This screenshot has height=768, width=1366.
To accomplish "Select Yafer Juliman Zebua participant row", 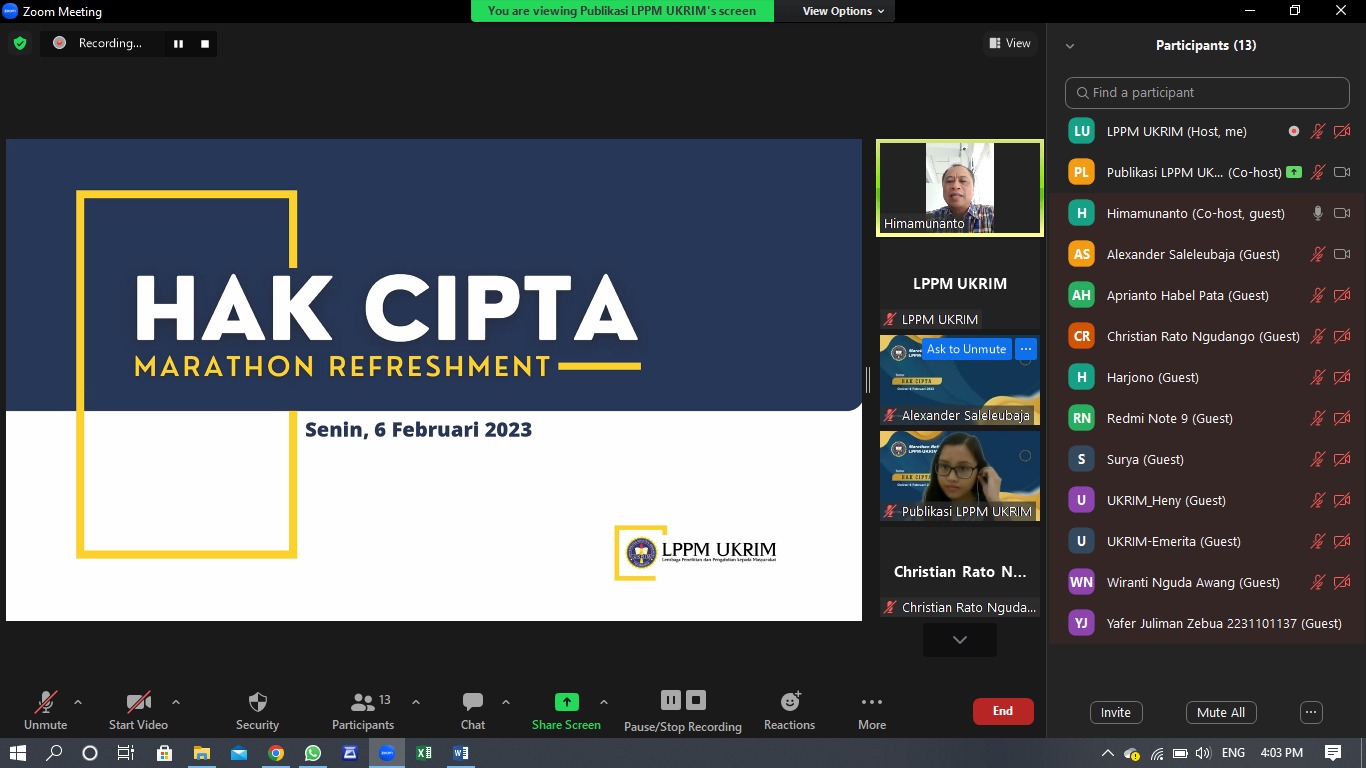I will click(1207, 623).
